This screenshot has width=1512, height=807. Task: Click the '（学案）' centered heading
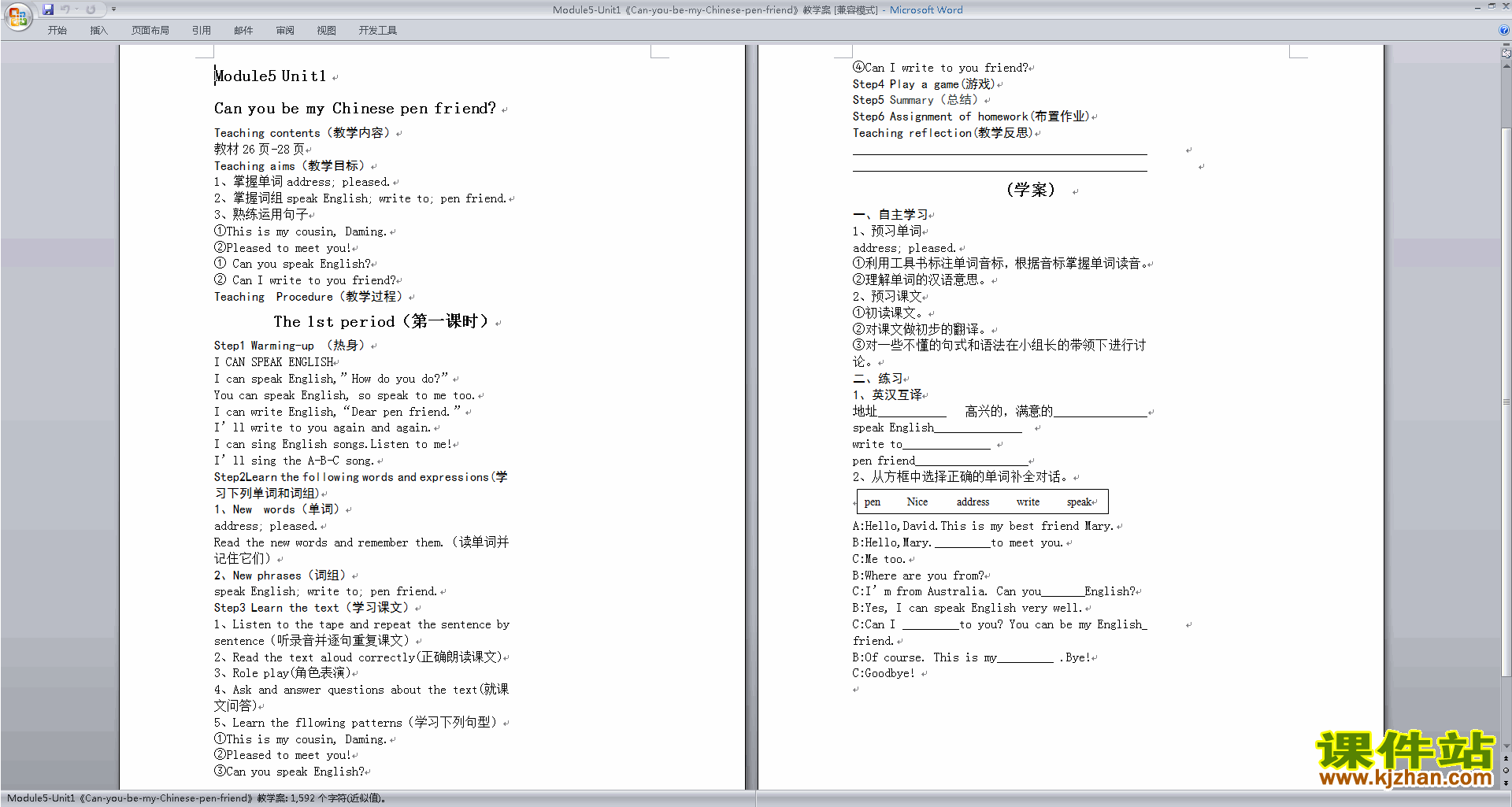tap(1031, 190)
